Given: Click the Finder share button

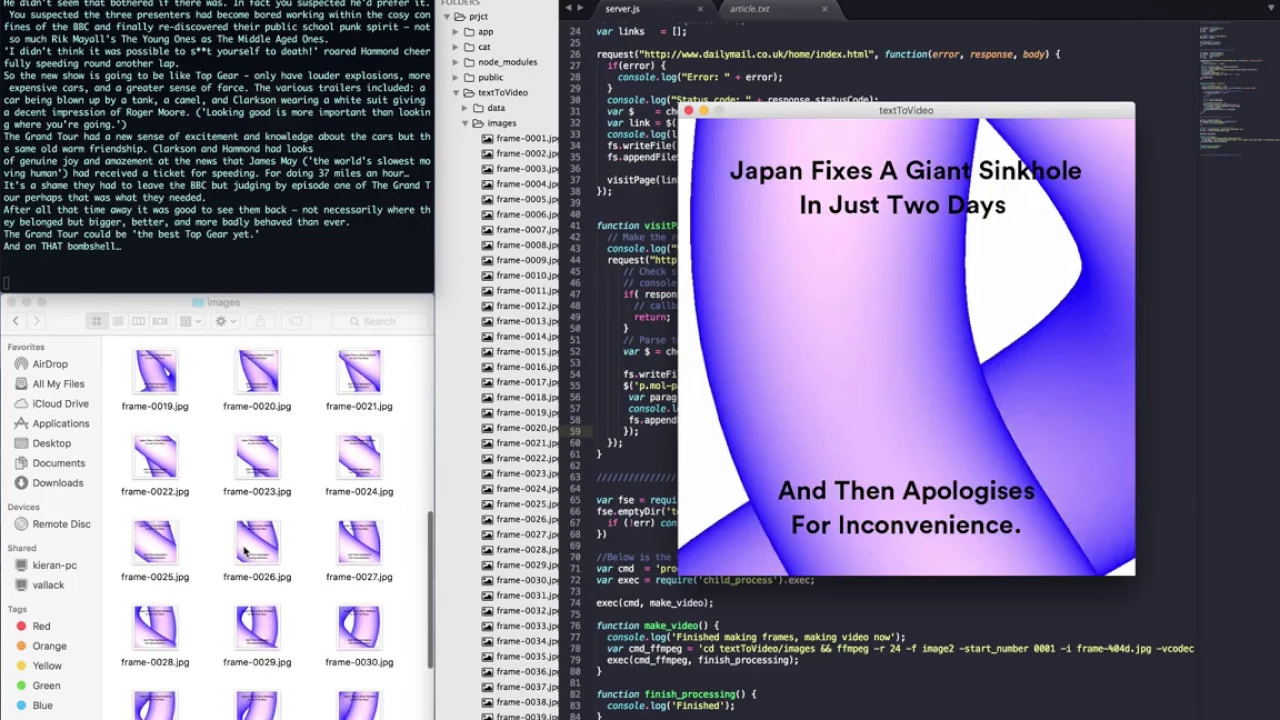Looking at the screenshot, I should [x=260, y=321].
